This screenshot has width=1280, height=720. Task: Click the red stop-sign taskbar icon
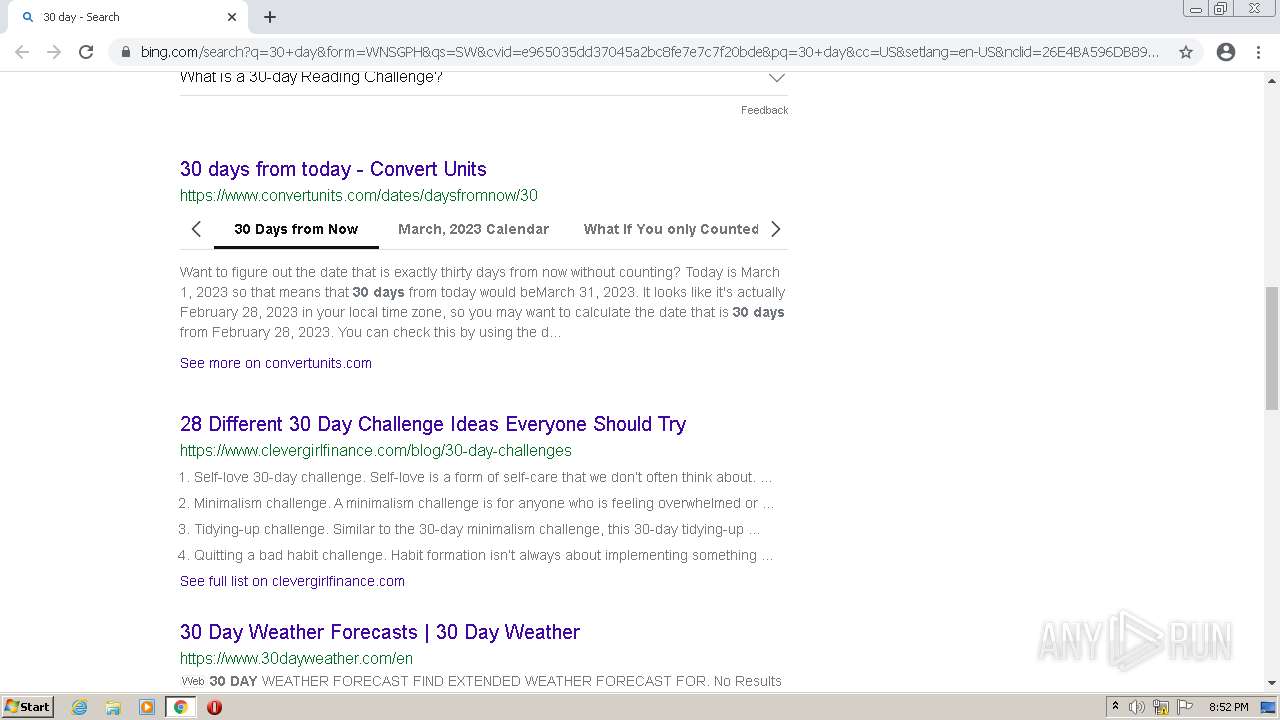click(214, 707)
